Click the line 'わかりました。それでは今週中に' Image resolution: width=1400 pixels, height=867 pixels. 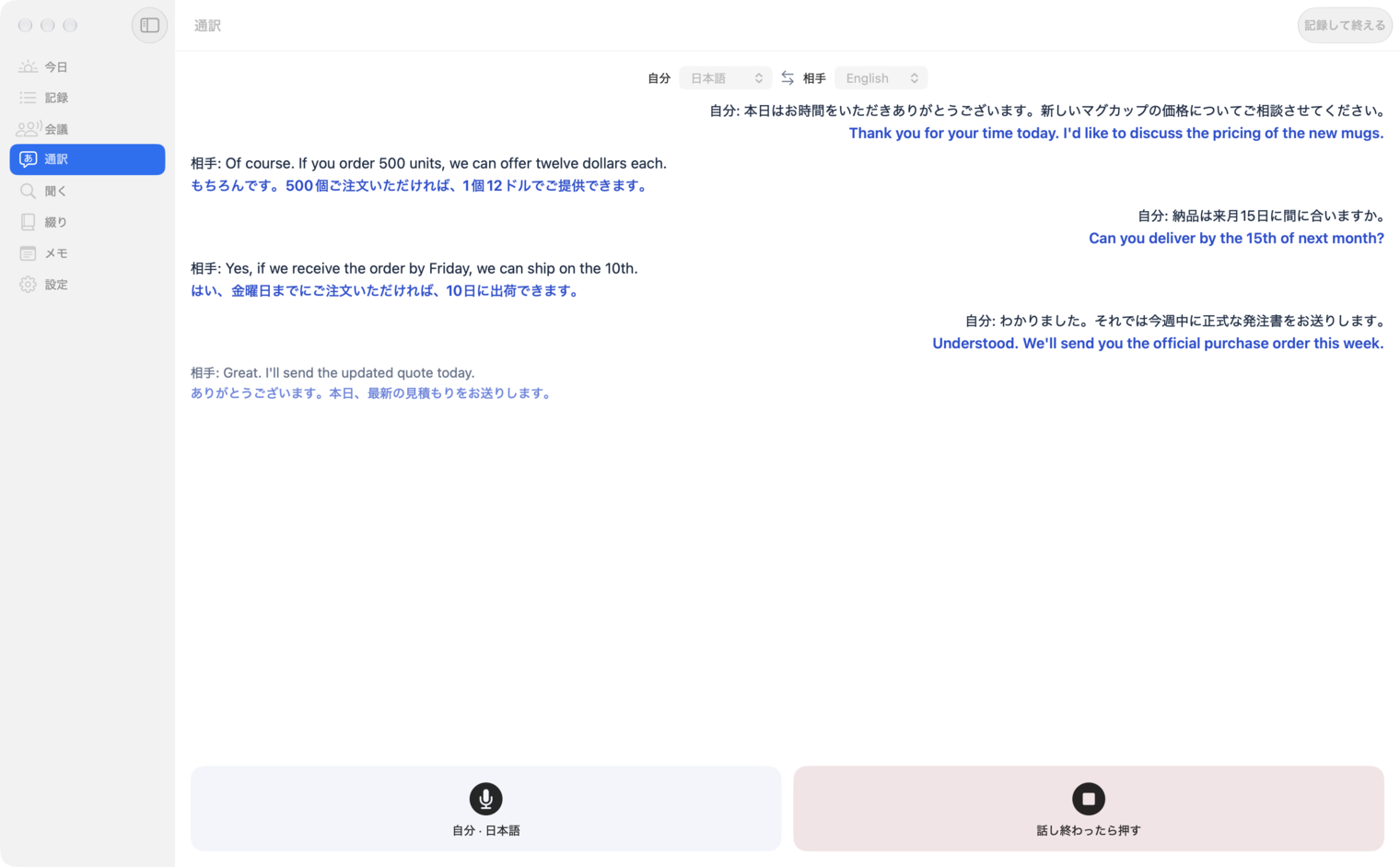click(x=1174, y=321)
